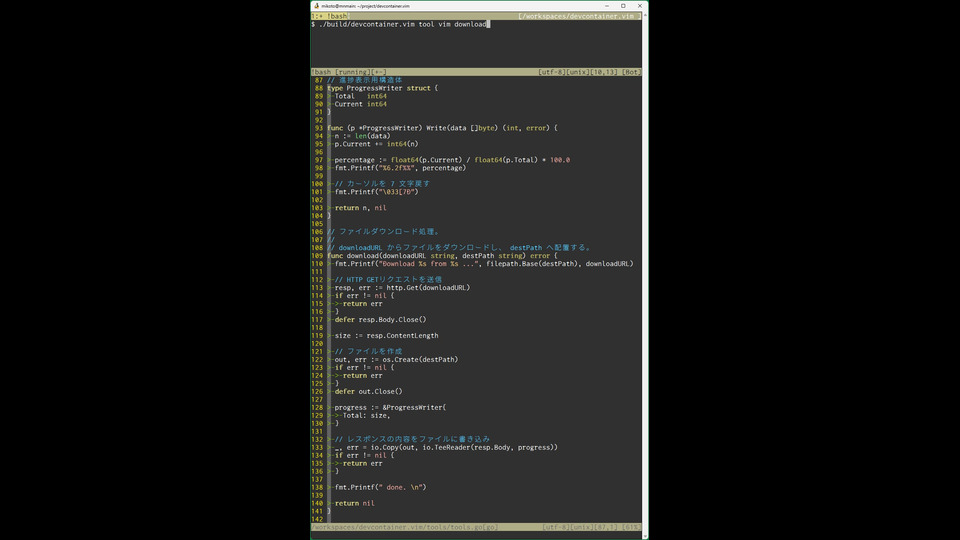Viewport: 960px width, 540px height.
Task: Close the terminal window
Action: (x=640, y=5)
